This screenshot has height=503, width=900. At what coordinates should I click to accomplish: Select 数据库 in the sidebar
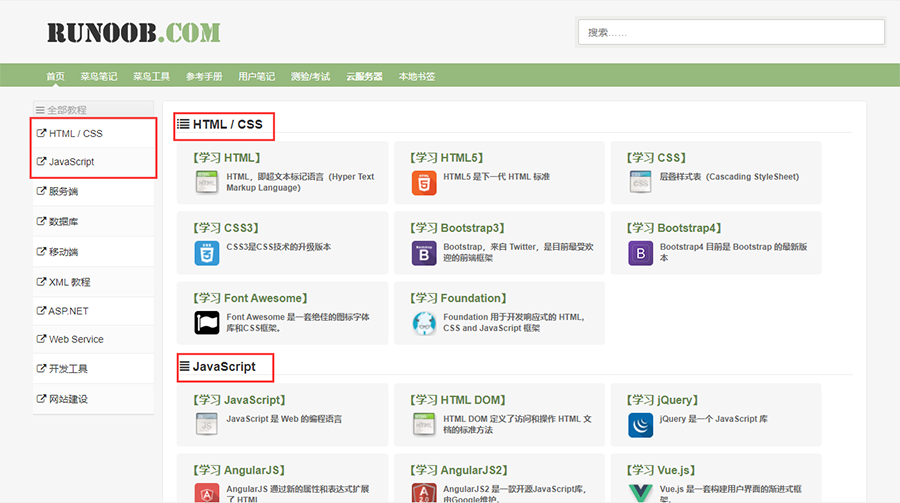(x=93, y=222)
